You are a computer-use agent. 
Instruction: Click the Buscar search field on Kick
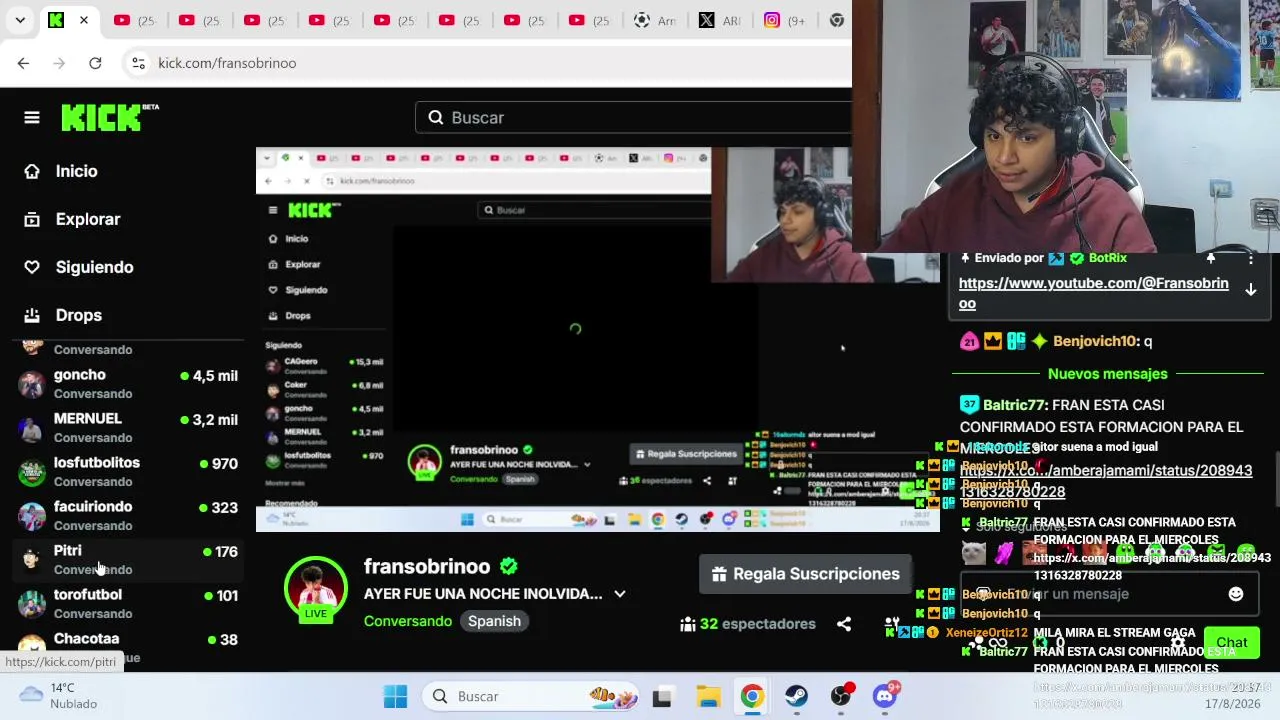click(633, 118)
